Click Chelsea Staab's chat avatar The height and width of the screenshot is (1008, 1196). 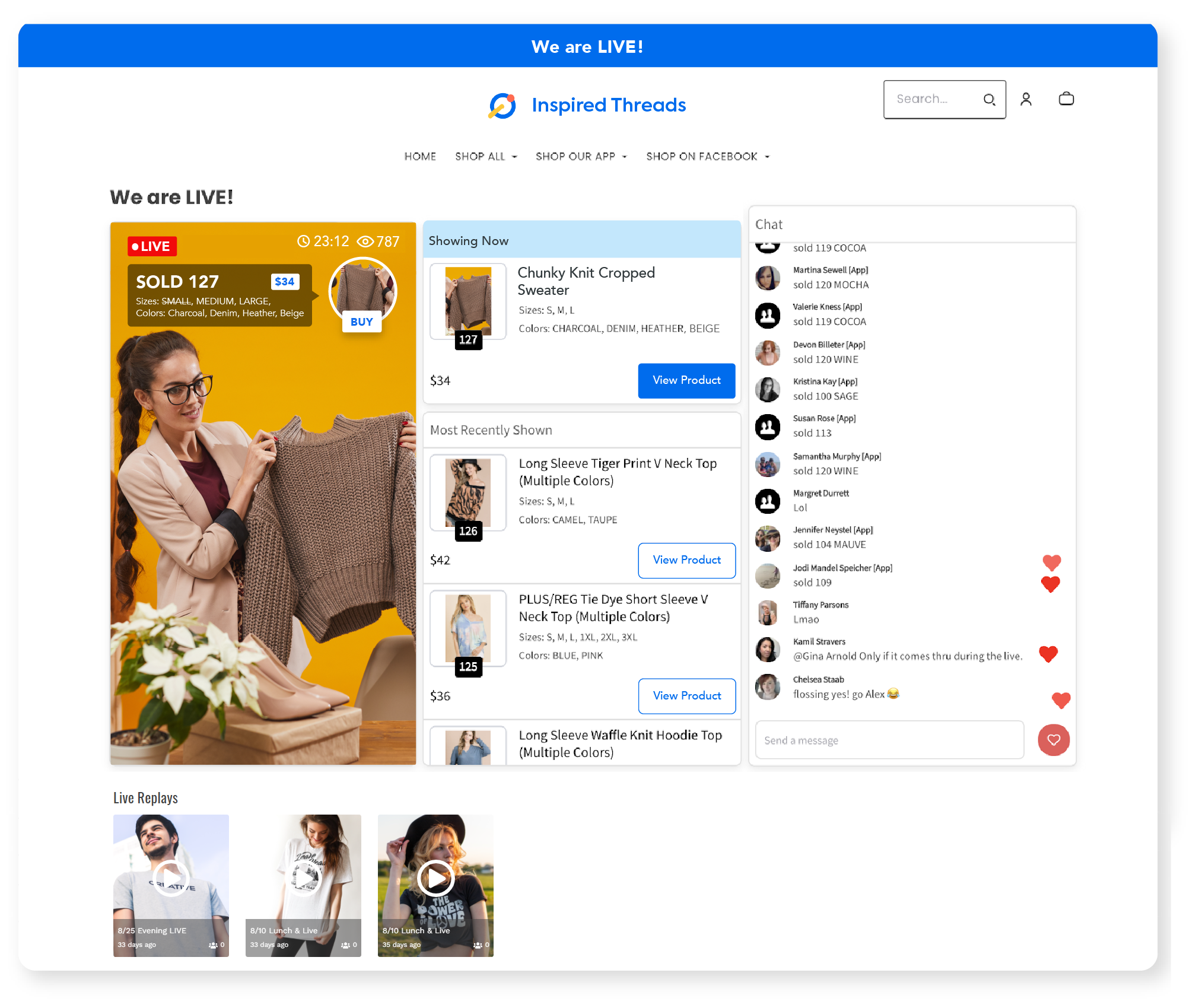pos(768,687)
